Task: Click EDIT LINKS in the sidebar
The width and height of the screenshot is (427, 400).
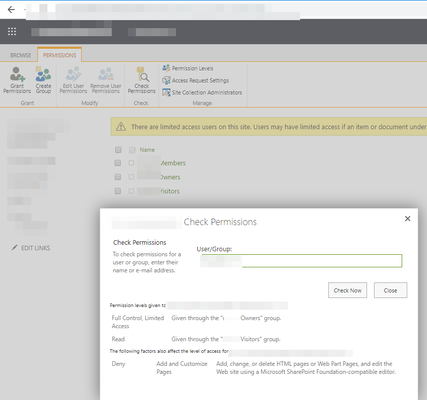Action: tap(31, 248)
